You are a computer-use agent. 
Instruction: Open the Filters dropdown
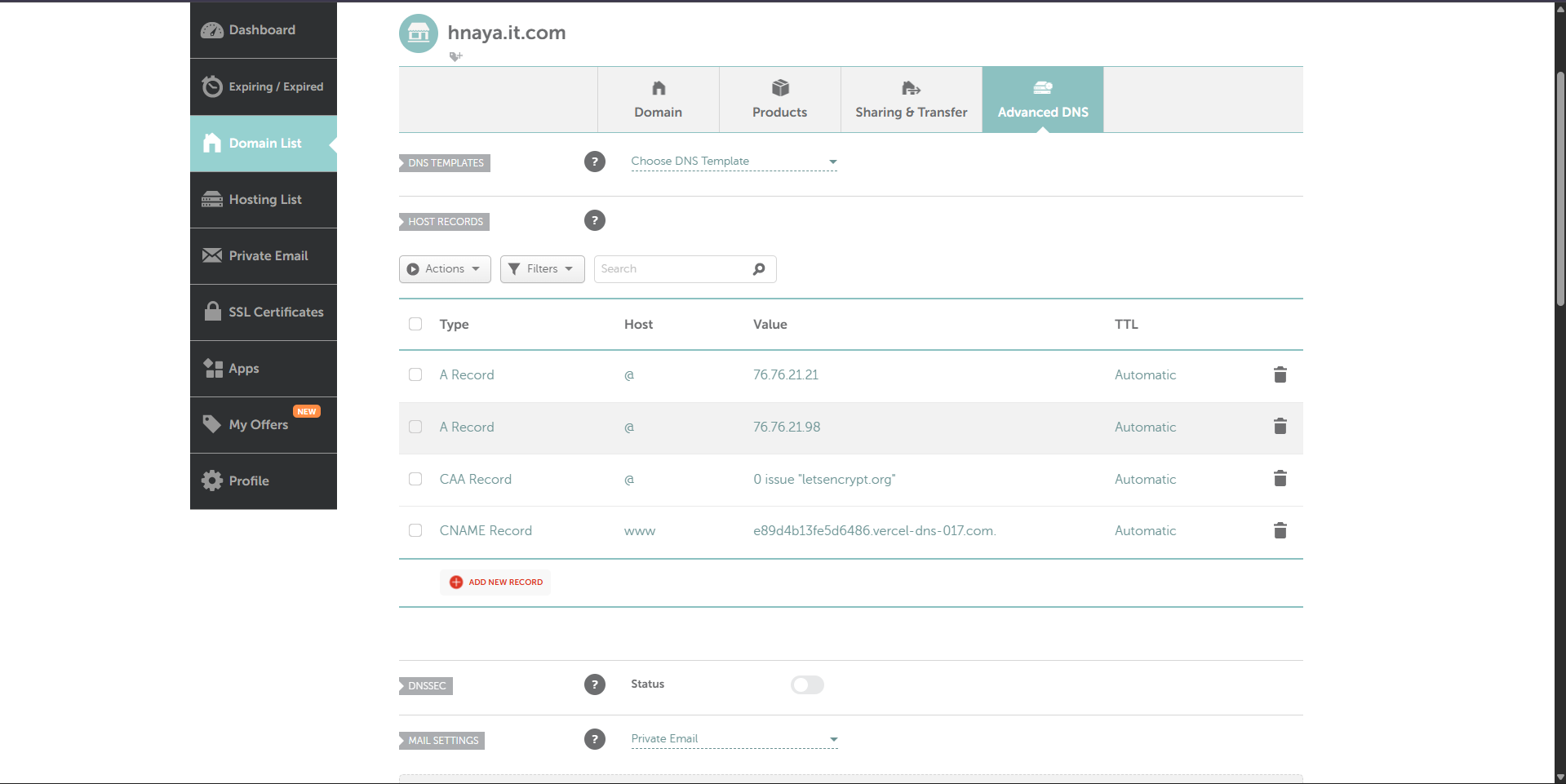tap(543, 269)
